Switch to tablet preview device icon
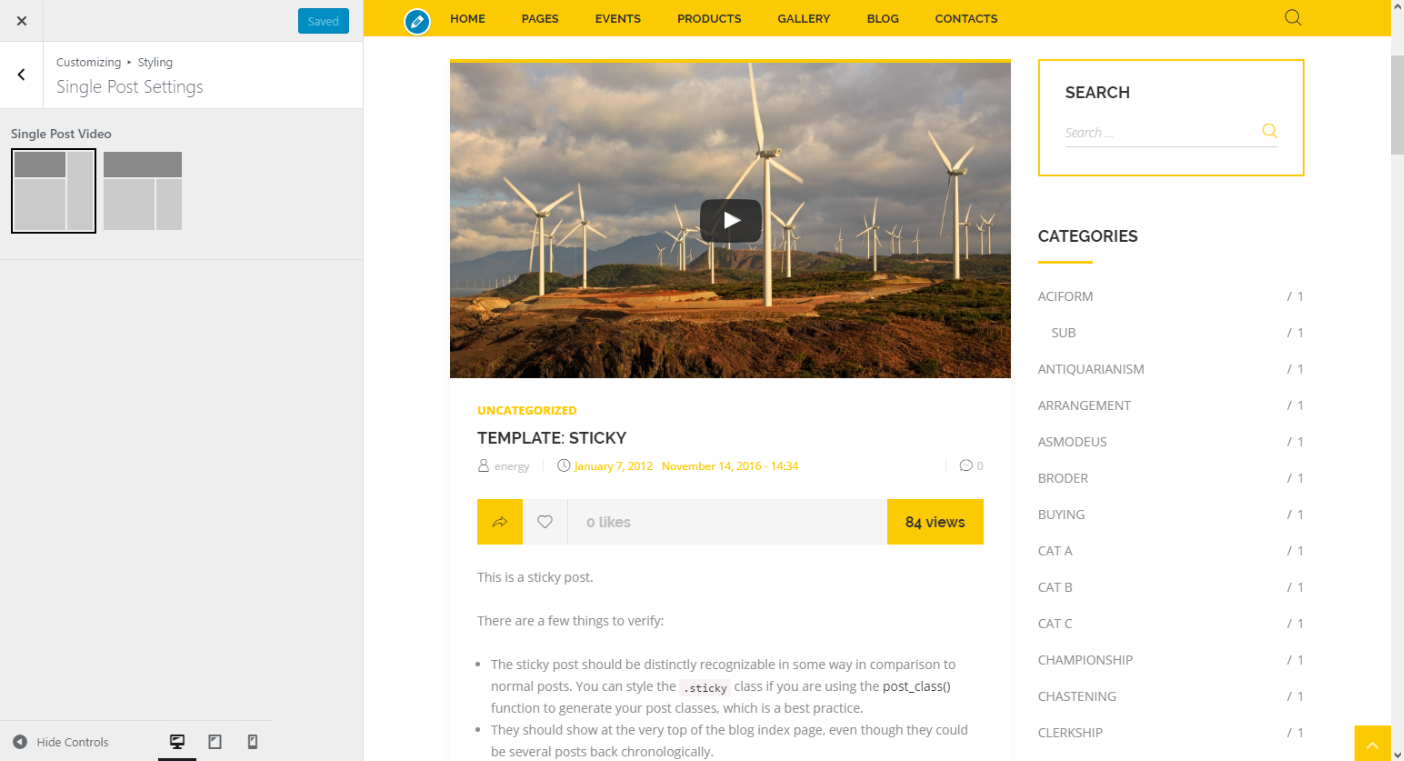 pos(215,742)
